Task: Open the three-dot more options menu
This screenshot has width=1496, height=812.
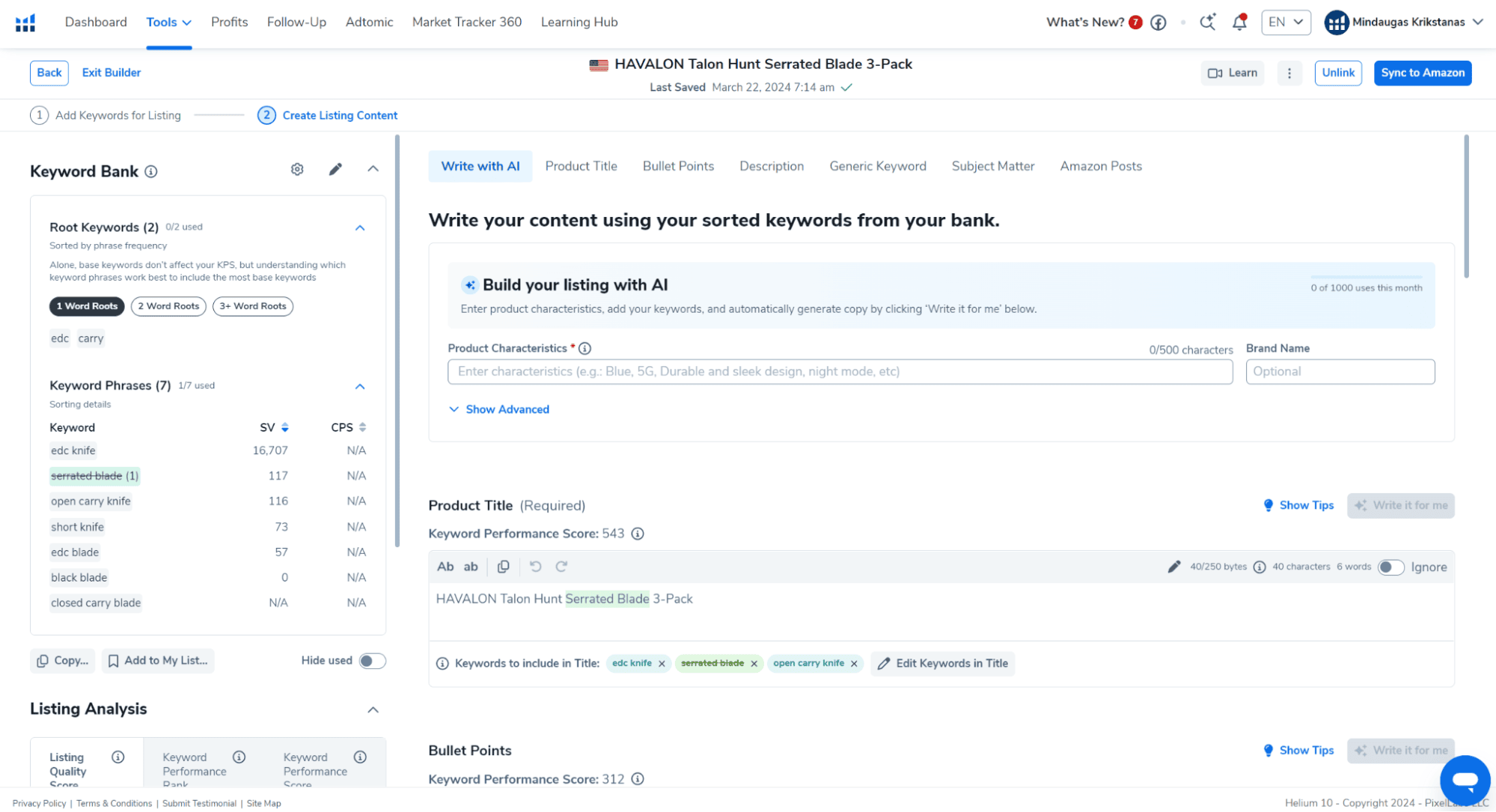Action: pos(1289,73)
